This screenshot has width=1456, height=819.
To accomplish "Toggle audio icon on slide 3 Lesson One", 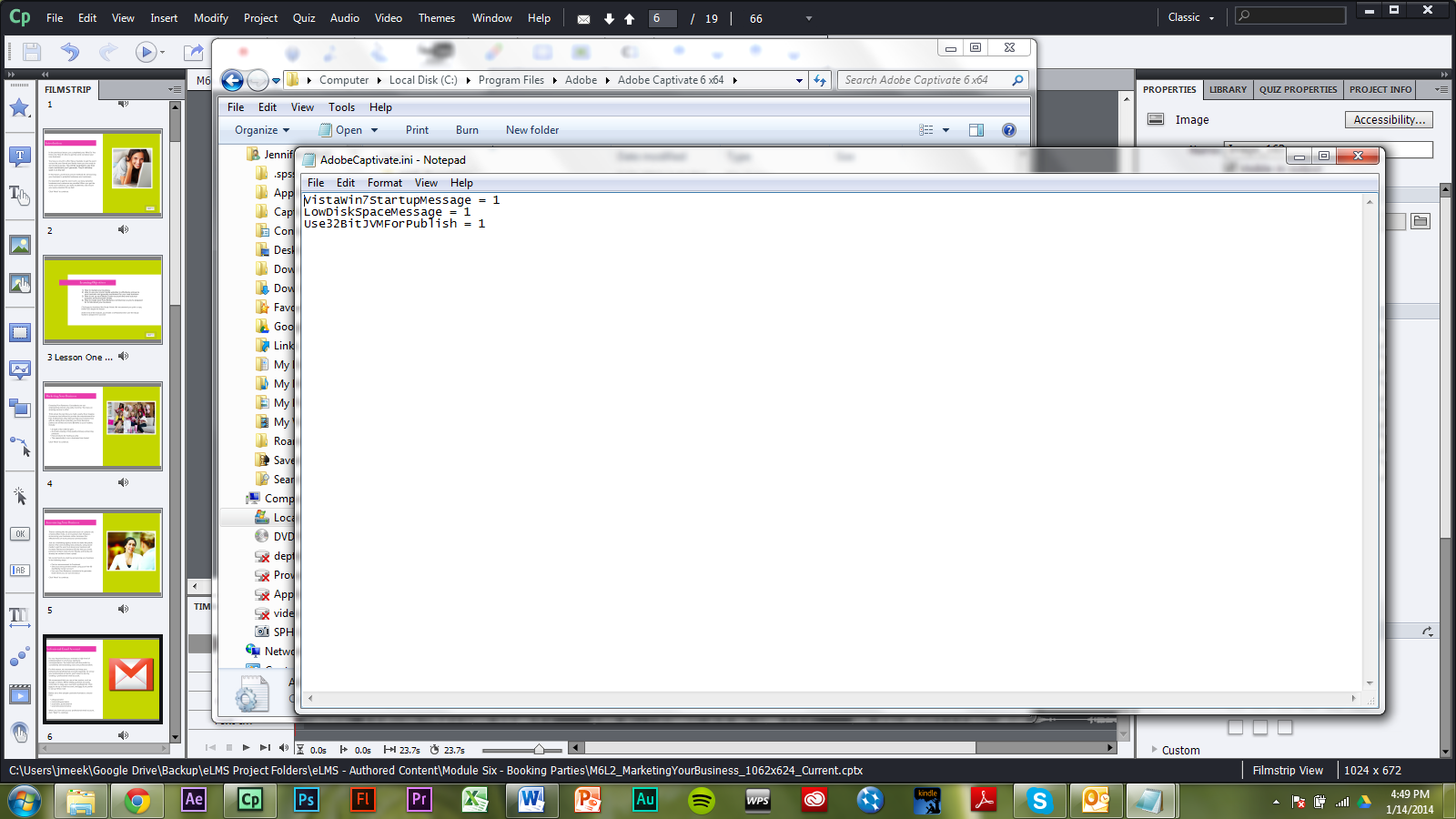I will click(x=123, y=356).
